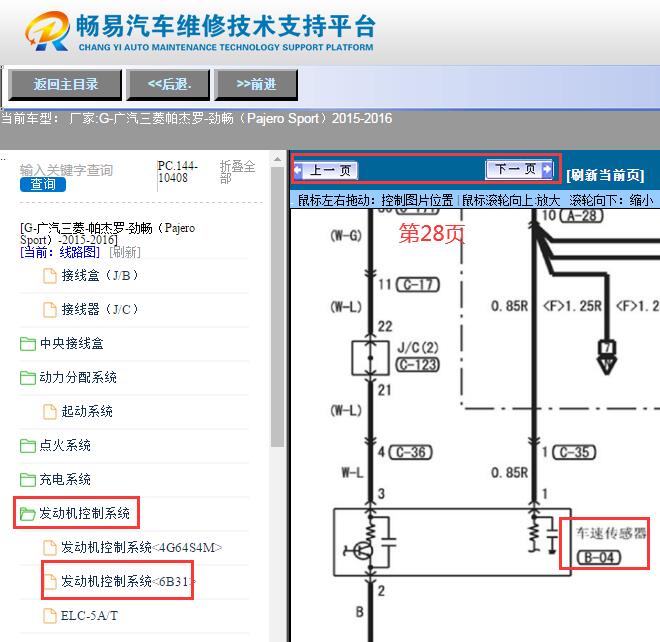Expand the 充电系统 folder
Viewport: 660px width, 642px height.
tap(65, 480)
